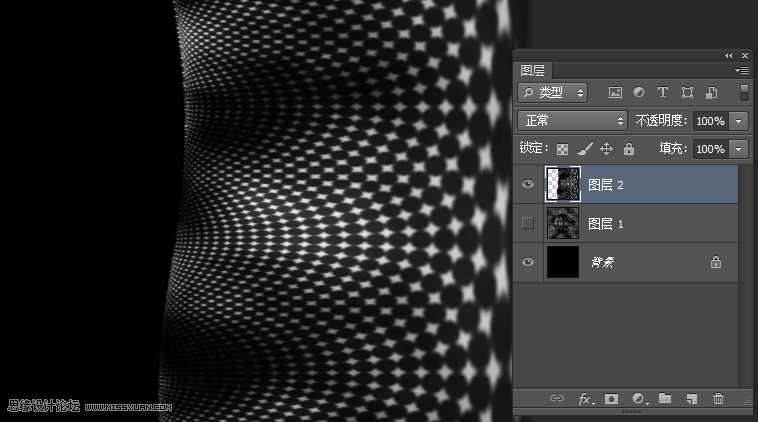Click the type layer filter icon
The width and height of the screenshot is (758, 422).
pyautogui.click(x=662, y=93)
